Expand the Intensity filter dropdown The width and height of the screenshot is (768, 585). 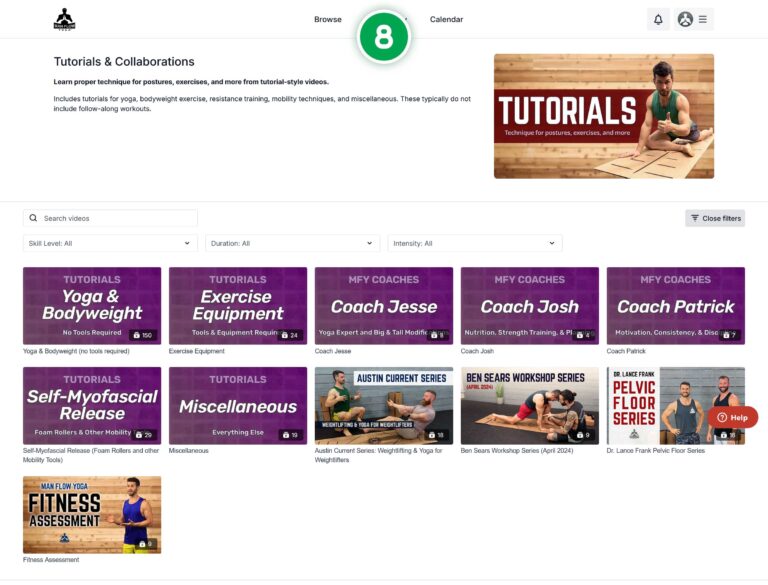[x=474, y=243]
